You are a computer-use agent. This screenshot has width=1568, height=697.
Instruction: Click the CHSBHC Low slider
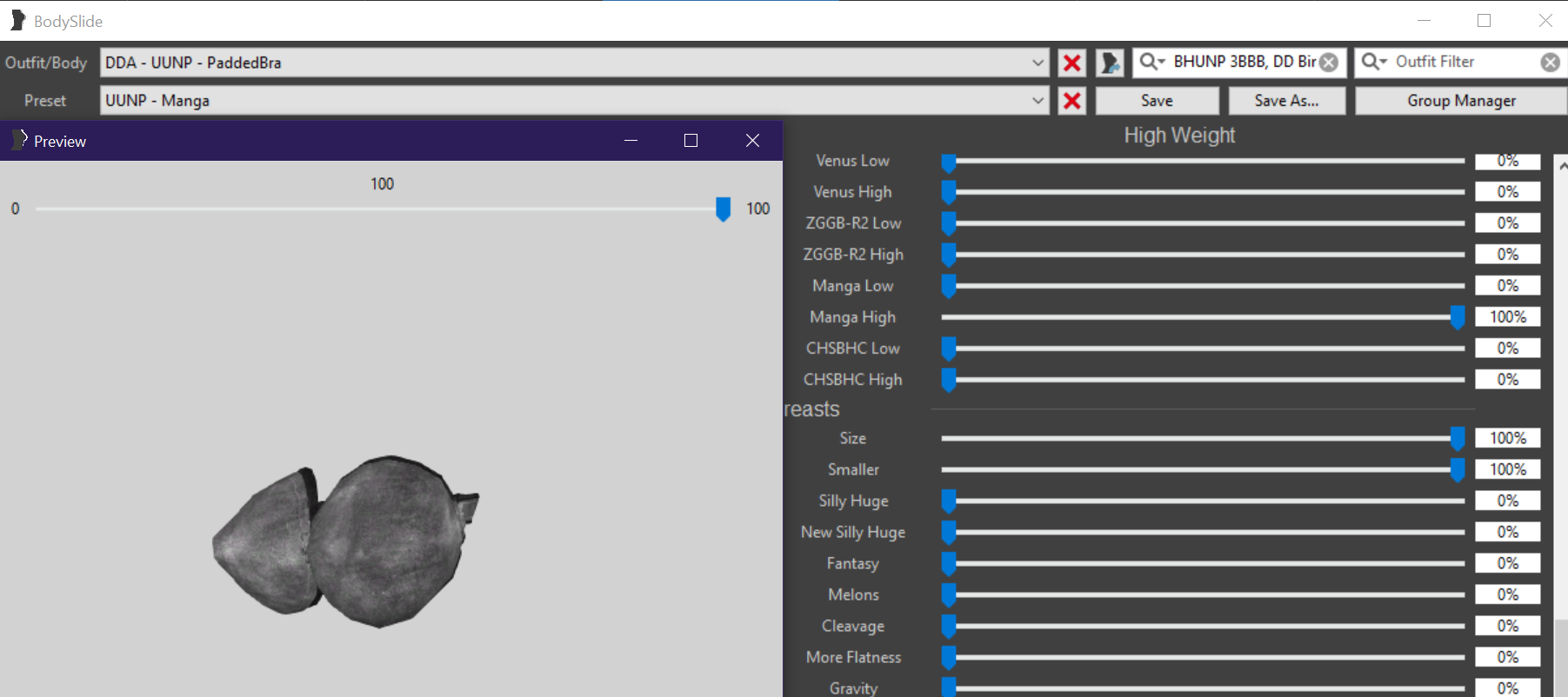tap(1203, 348)
